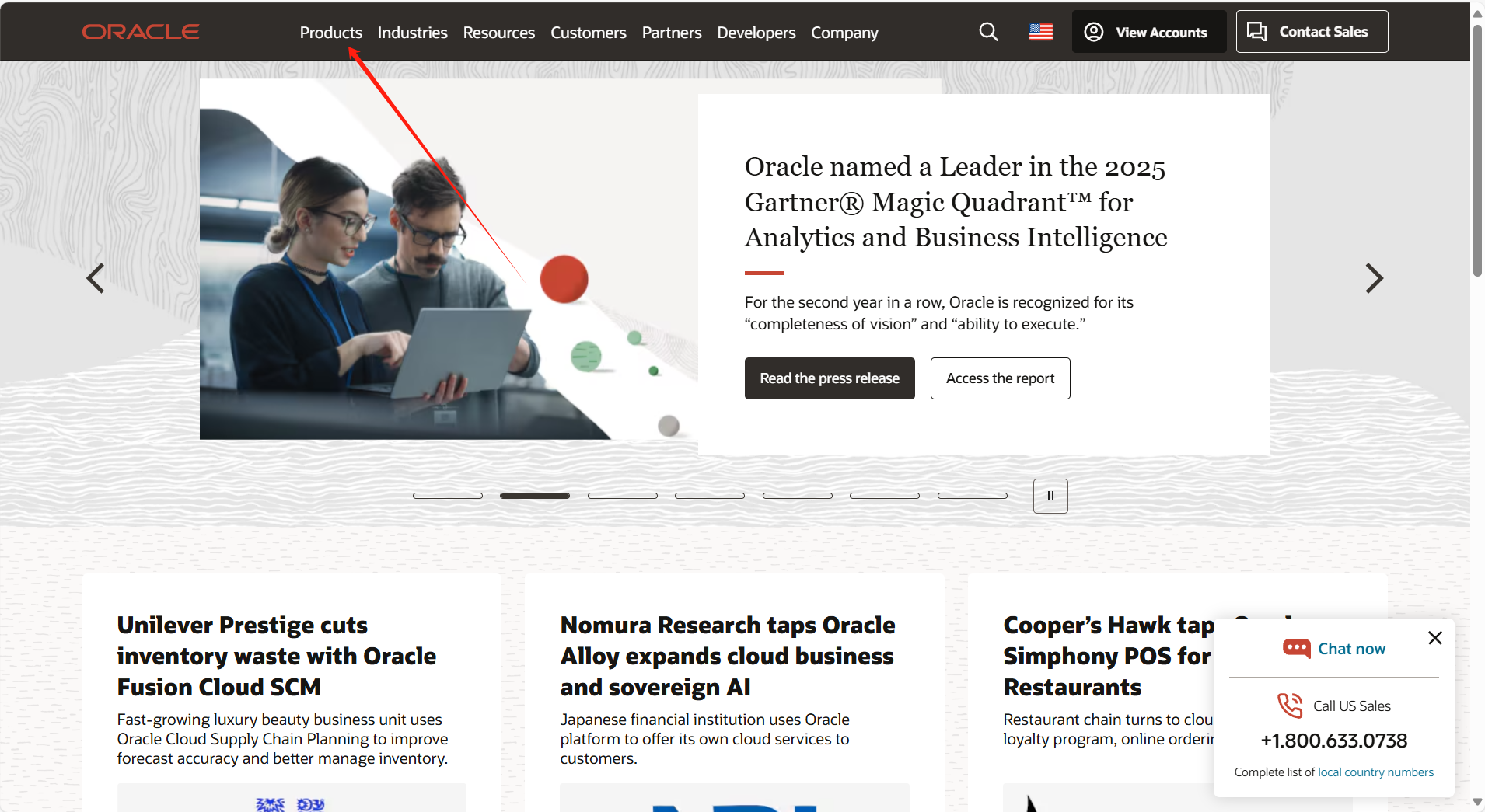Close the Chat now popup
The width and height of the screenshot is (1485, 812).
tap(1435, 638)
